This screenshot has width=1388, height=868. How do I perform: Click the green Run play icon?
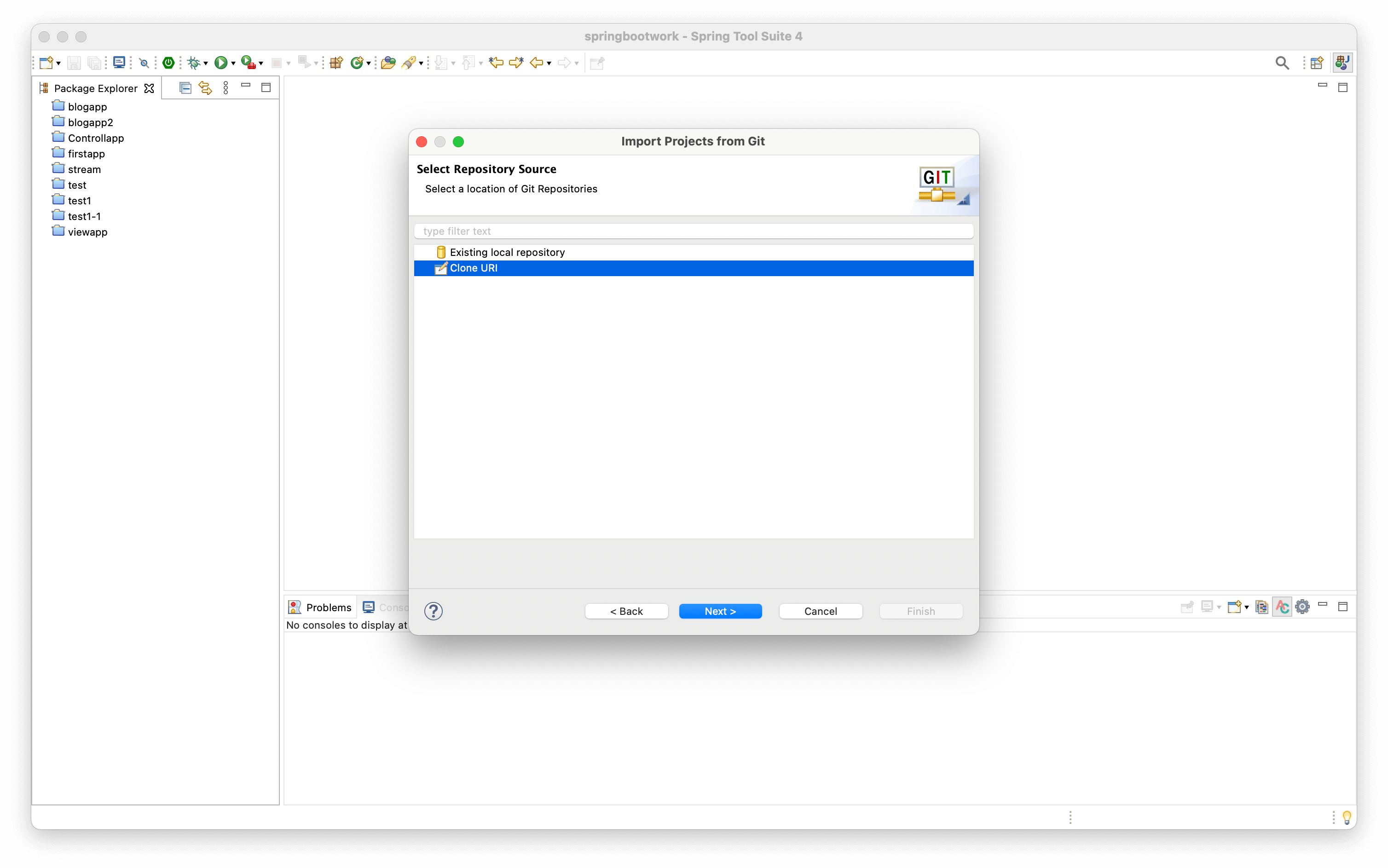tap(220, 63)
